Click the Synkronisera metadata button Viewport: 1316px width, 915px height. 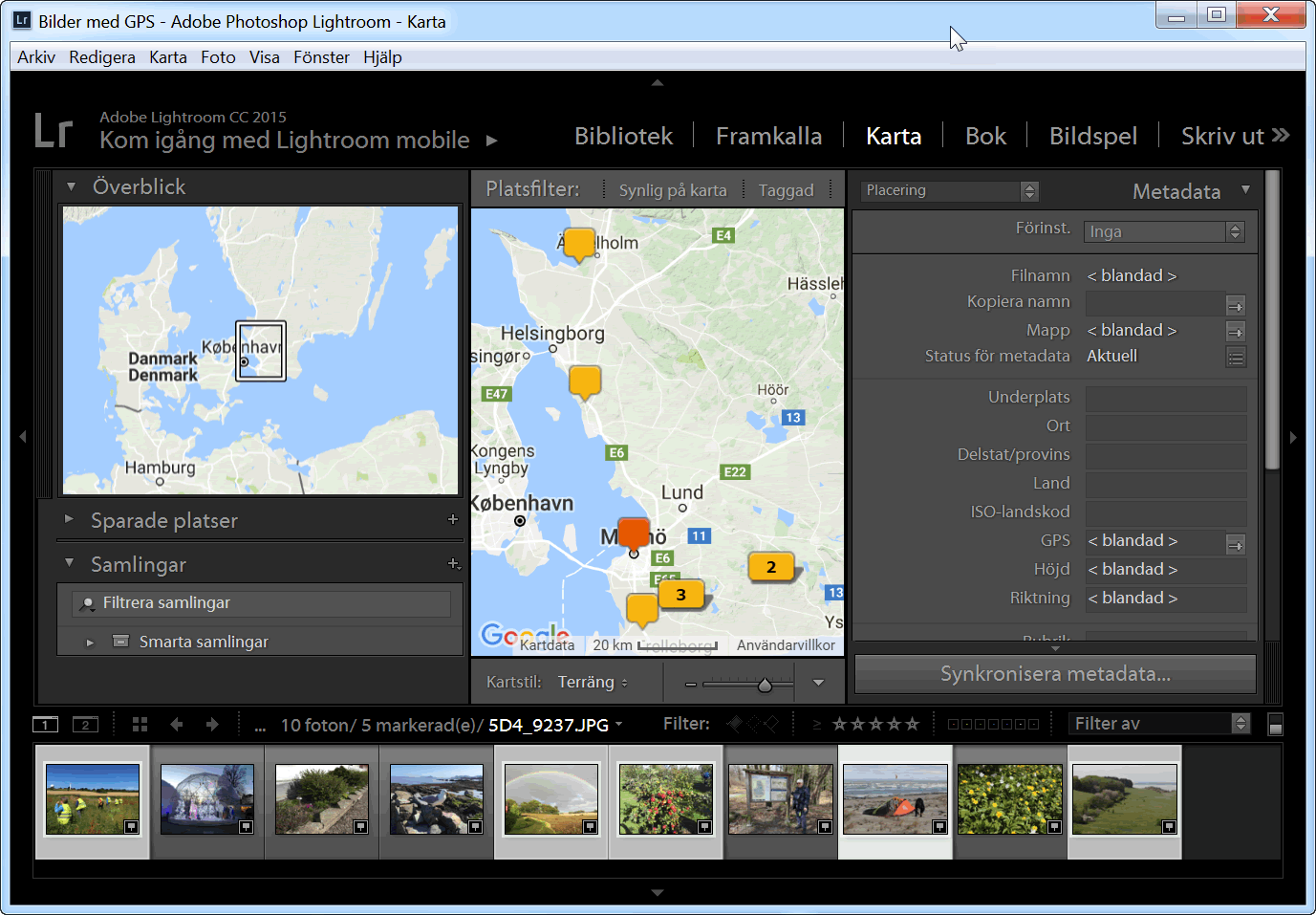(1054, 674)
